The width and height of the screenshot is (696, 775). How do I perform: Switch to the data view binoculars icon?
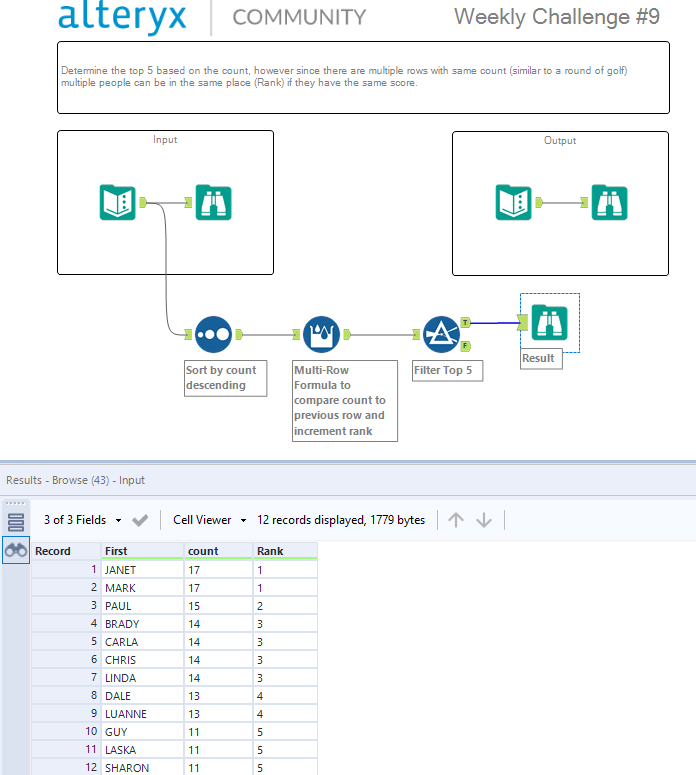[16, 550]
